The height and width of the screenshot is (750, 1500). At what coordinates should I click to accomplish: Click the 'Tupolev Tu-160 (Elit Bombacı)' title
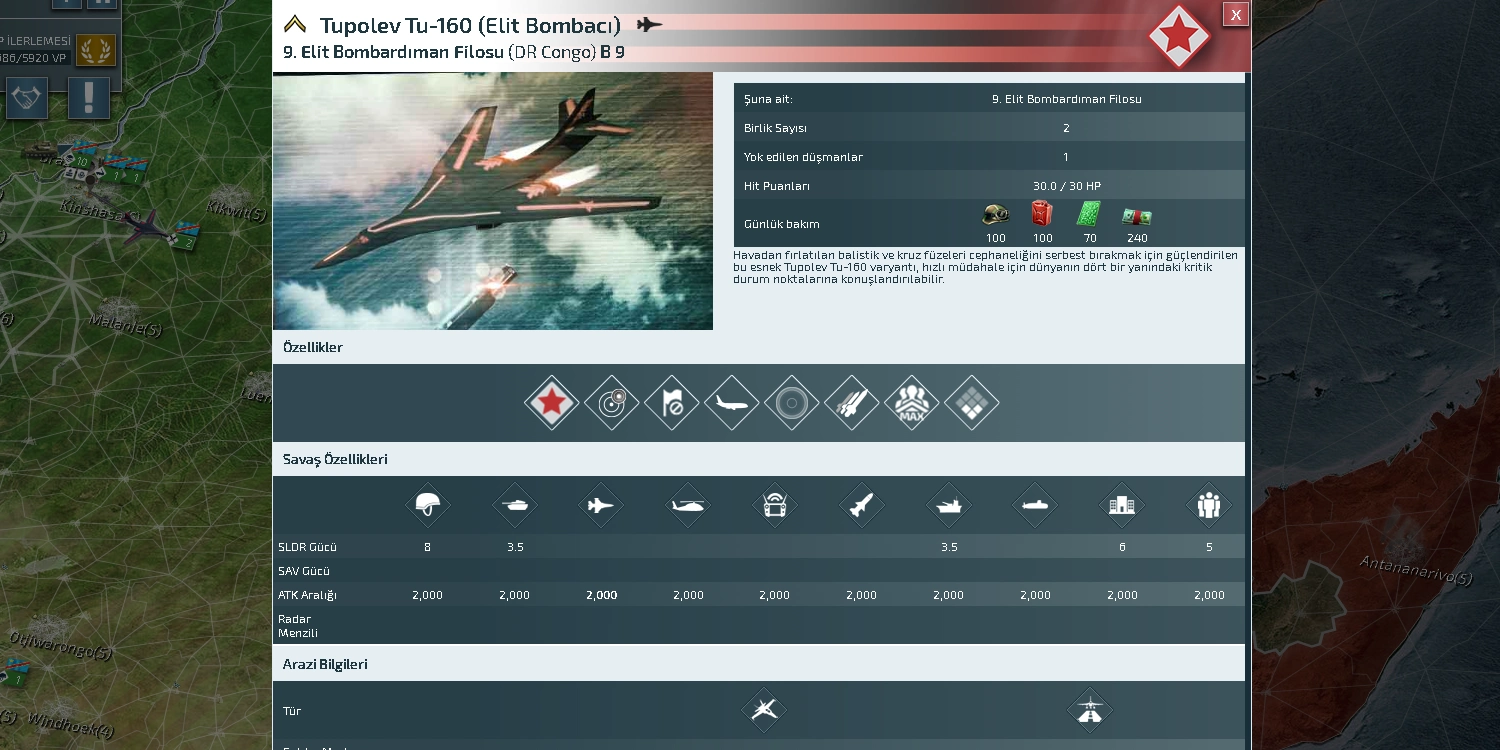pos(470,25)
